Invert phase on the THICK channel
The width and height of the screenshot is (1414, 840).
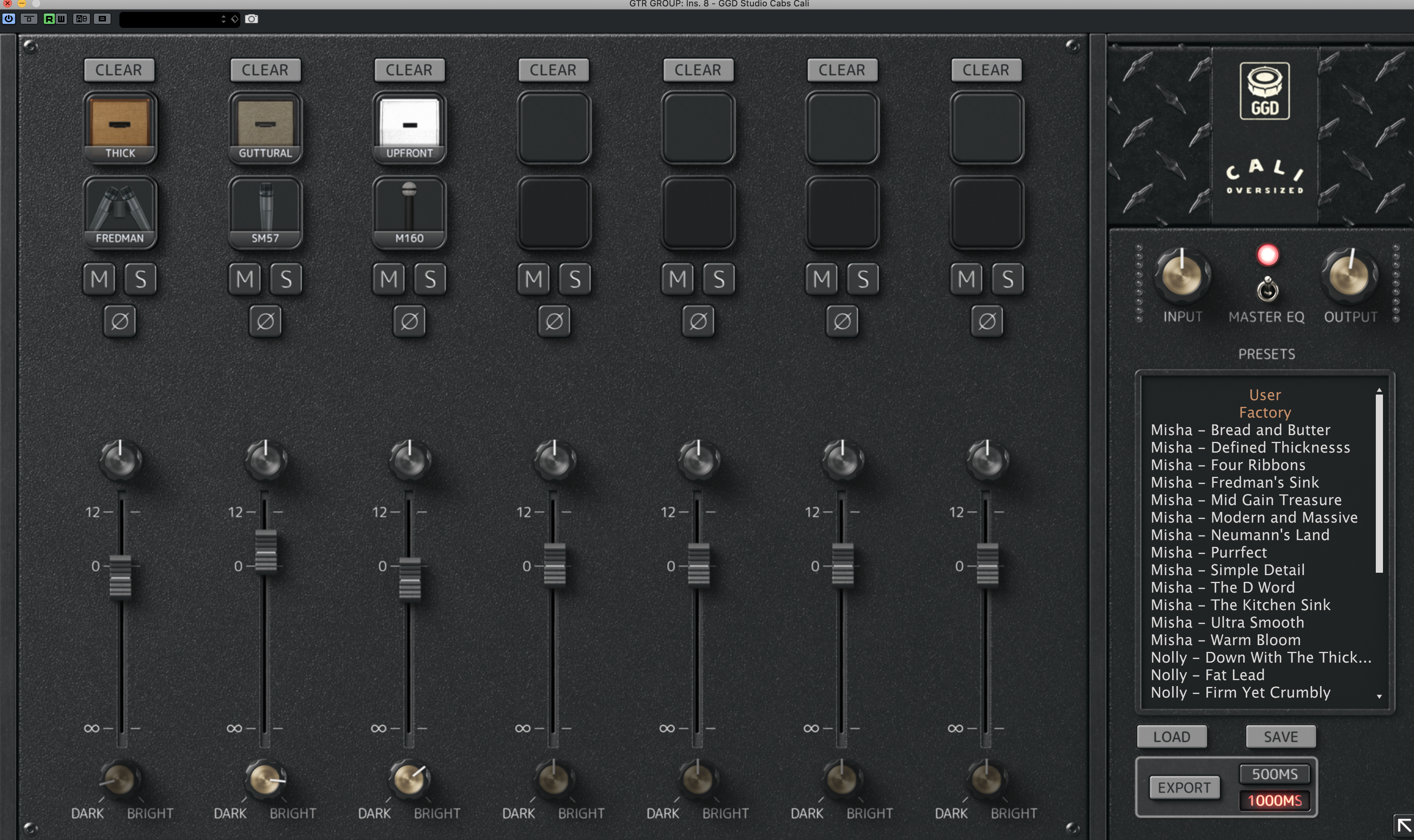(120, 321)
